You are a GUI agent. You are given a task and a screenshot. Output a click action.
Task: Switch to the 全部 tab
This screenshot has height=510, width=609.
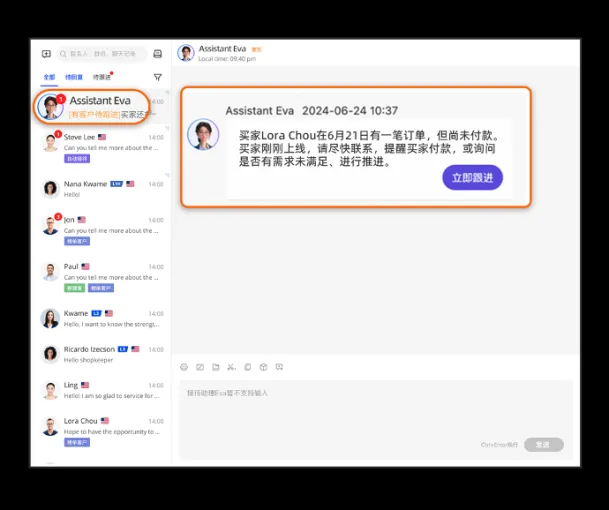(x=49, y=77)
